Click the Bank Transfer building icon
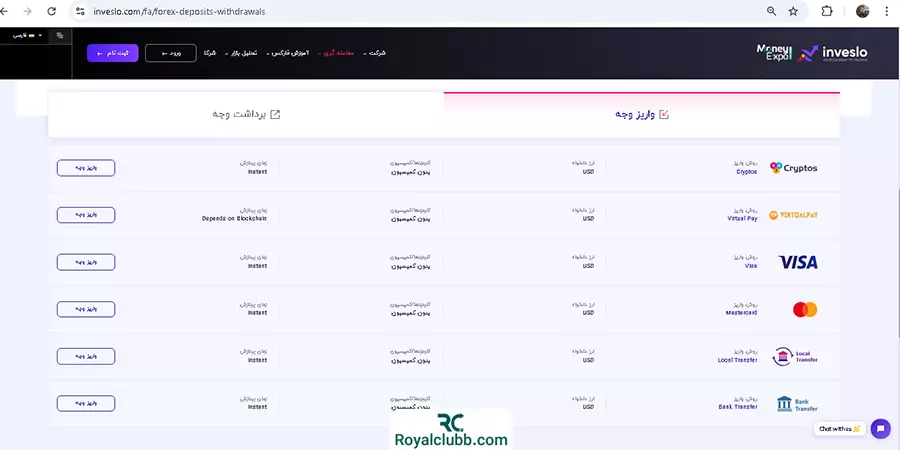This screenshot has width=900, height=450. click(796, 403)
